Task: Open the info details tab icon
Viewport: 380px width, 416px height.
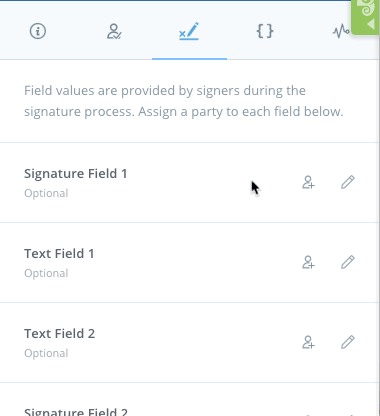Action: click(x=38, y=31)
